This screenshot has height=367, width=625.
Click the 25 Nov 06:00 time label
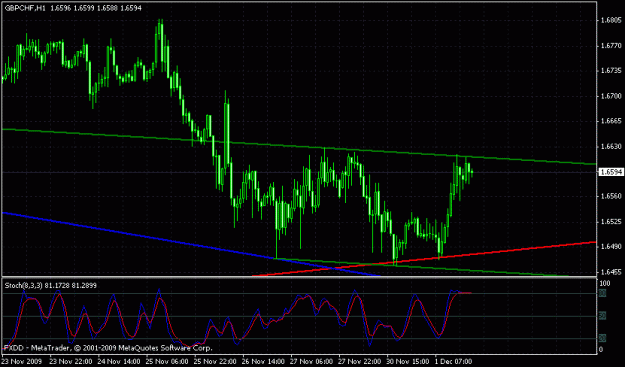[167, 362]
